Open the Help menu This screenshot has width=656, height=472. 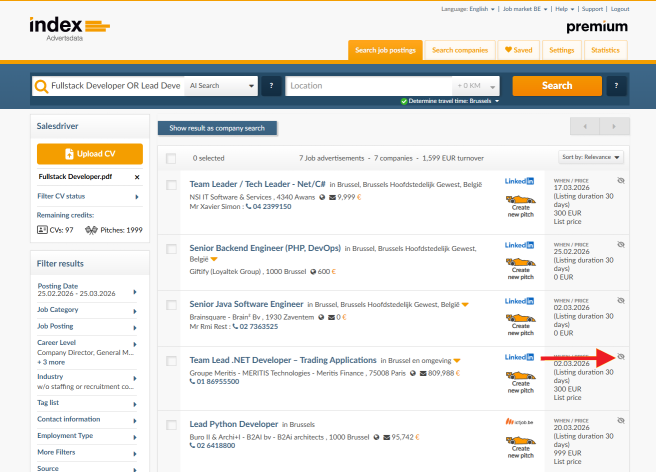click(x=565, y=9)
